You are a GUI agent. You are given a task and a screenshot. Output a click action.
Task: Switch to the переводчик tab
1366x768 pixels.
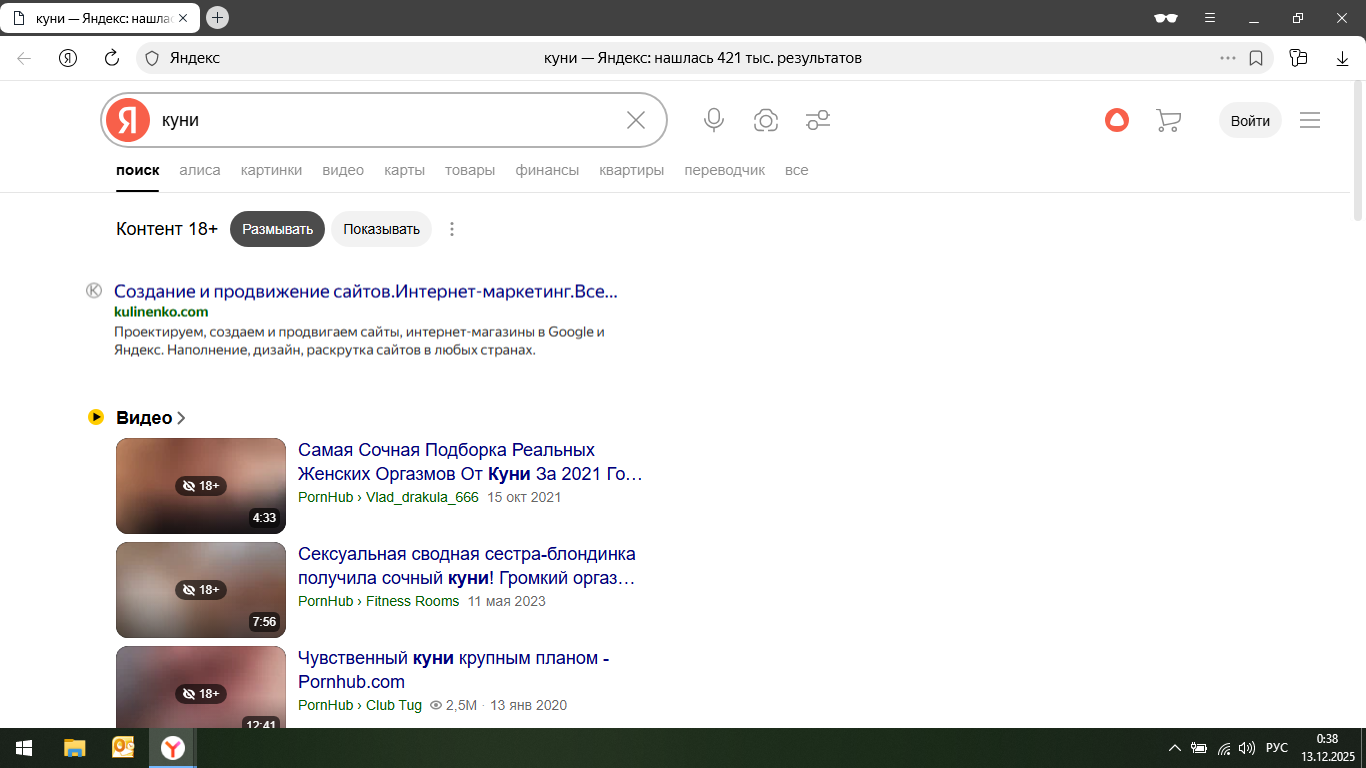[x=724, y=170]
